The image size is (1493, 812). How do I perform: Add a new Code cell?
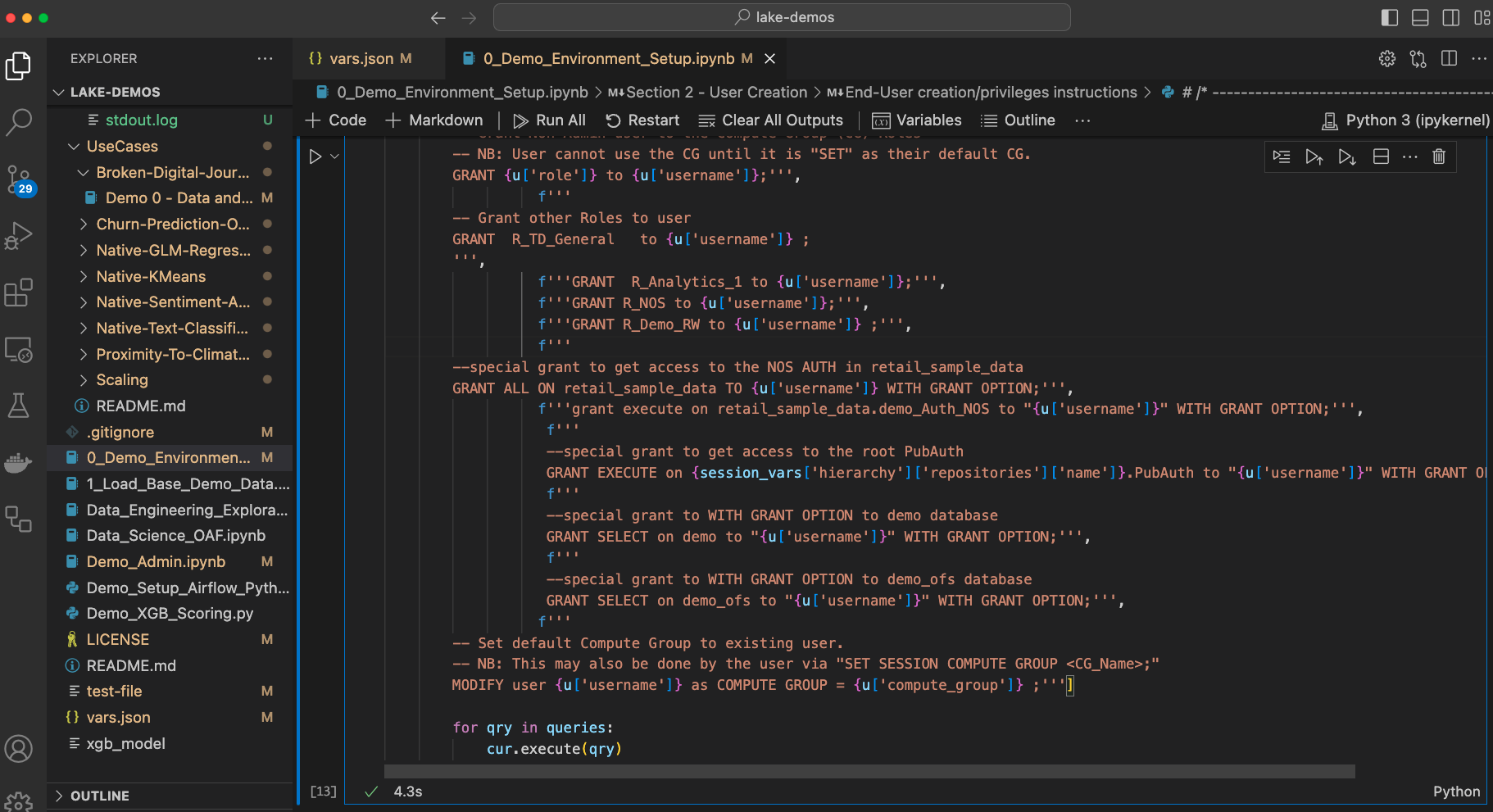(x=336, y=120)
